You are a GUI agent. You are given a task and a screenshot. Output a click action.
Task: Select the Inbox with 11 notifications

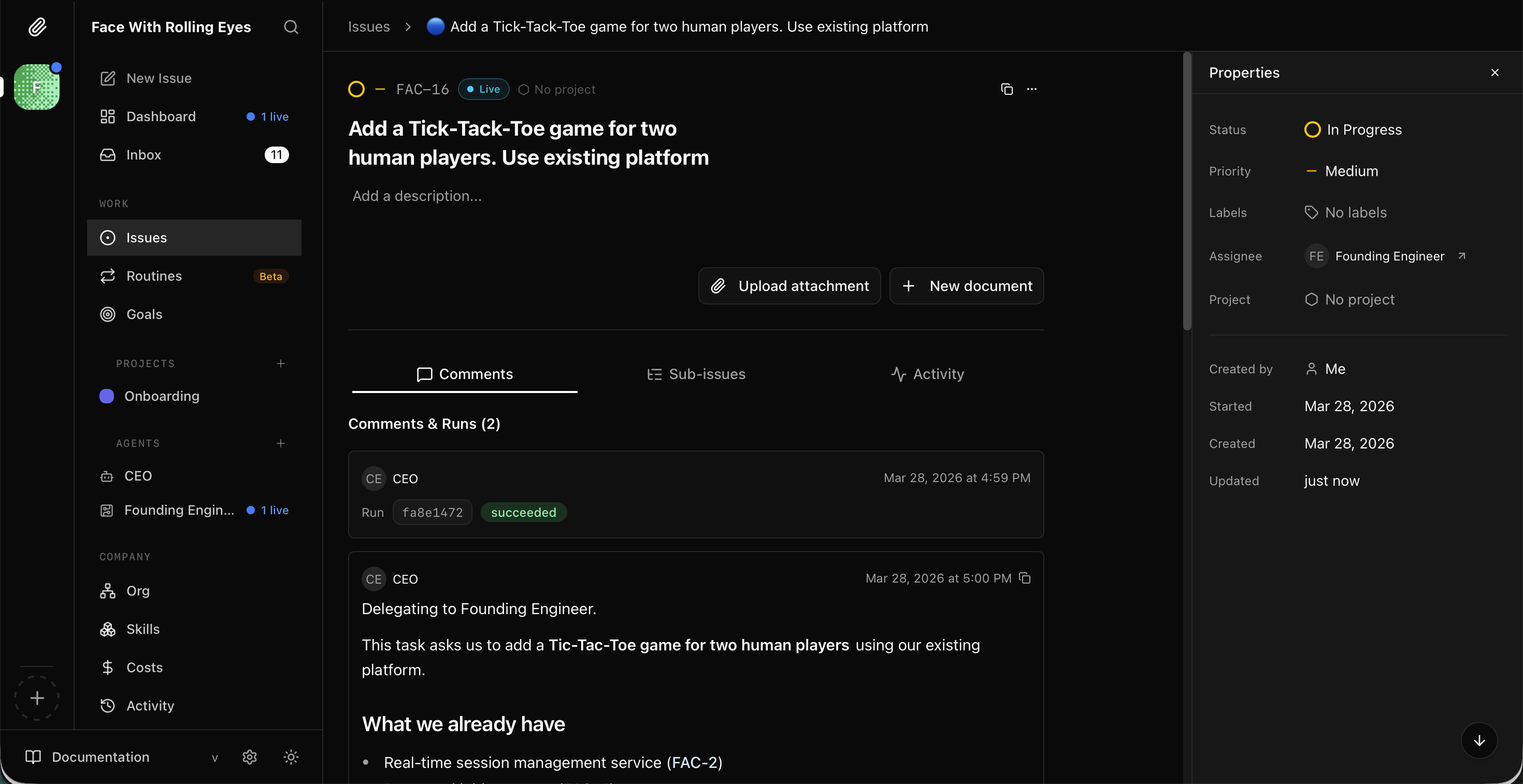point(143,155)
